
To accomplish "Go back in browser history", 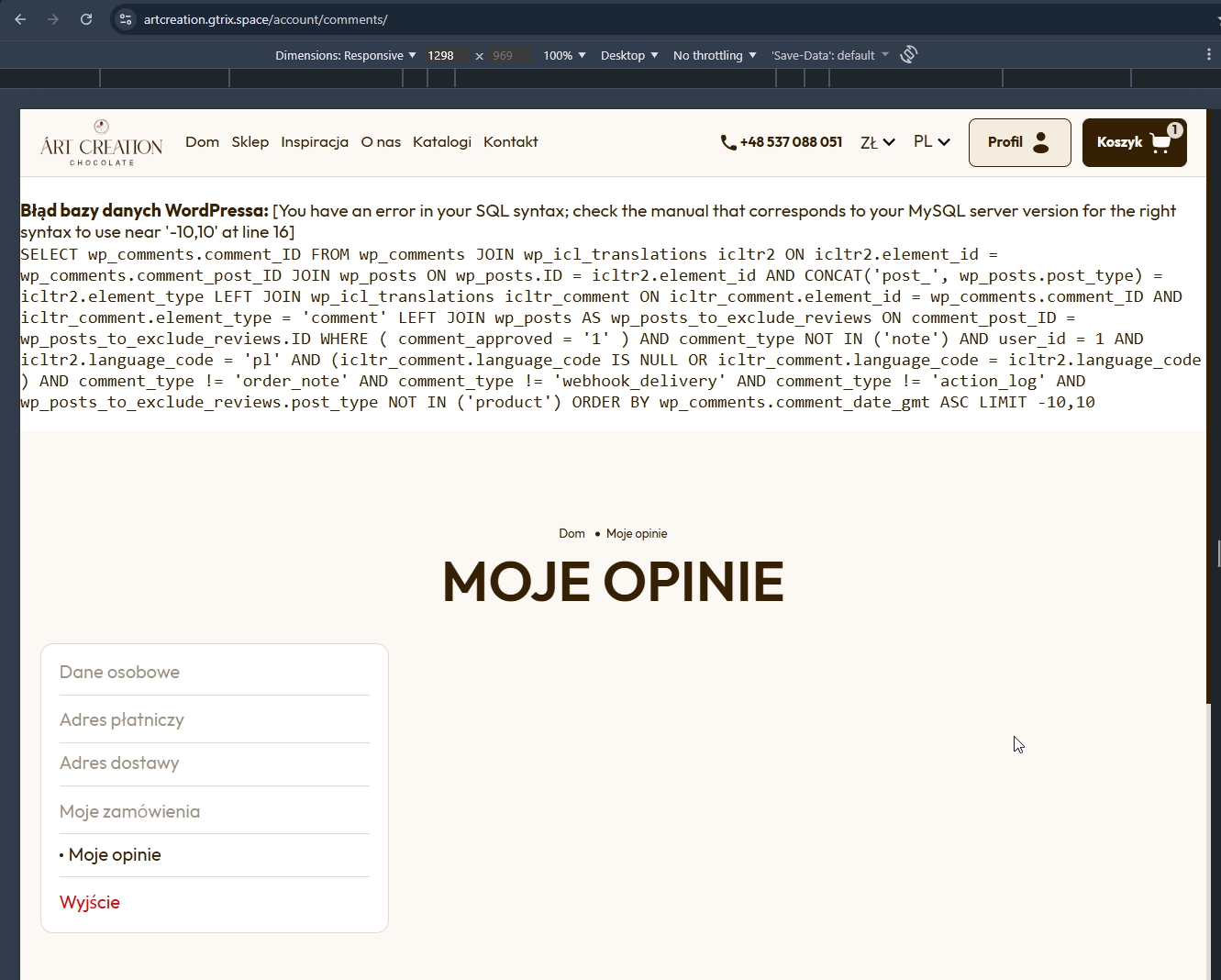I will (20, 19).
